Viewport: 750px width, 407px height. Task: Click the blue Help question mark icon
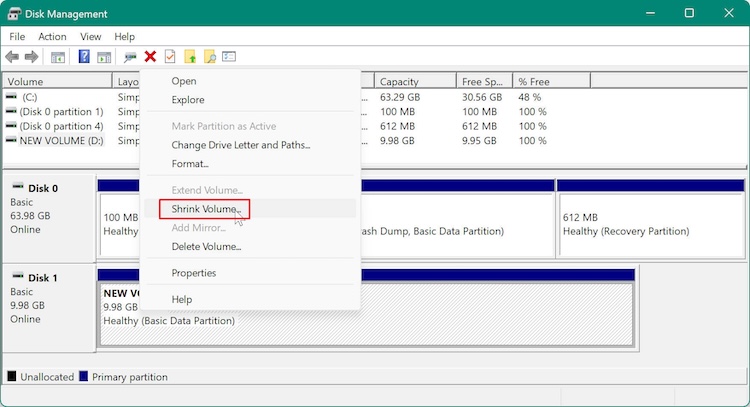point(84,57)
